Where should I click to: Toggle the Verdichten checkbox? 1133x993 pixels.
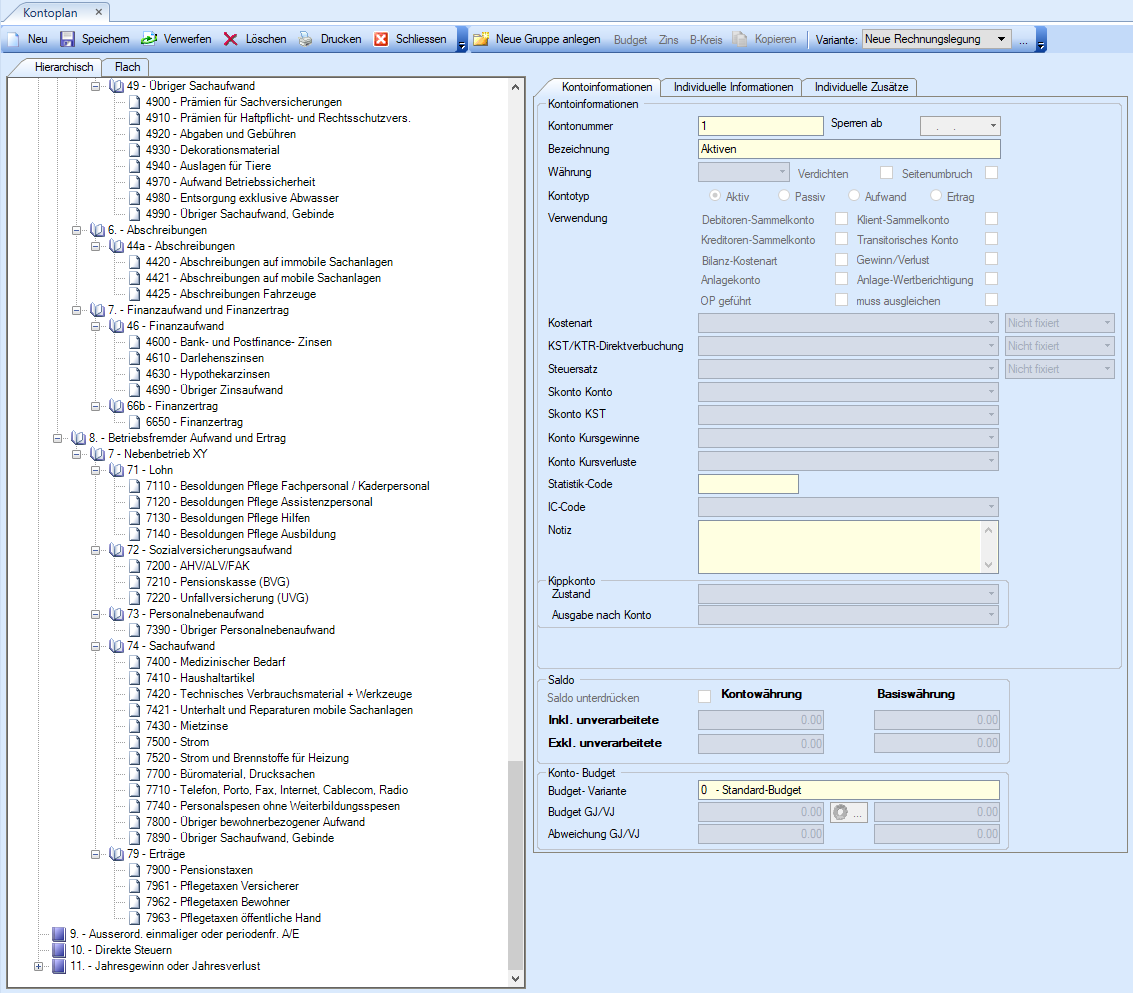(x=887, y=173)
